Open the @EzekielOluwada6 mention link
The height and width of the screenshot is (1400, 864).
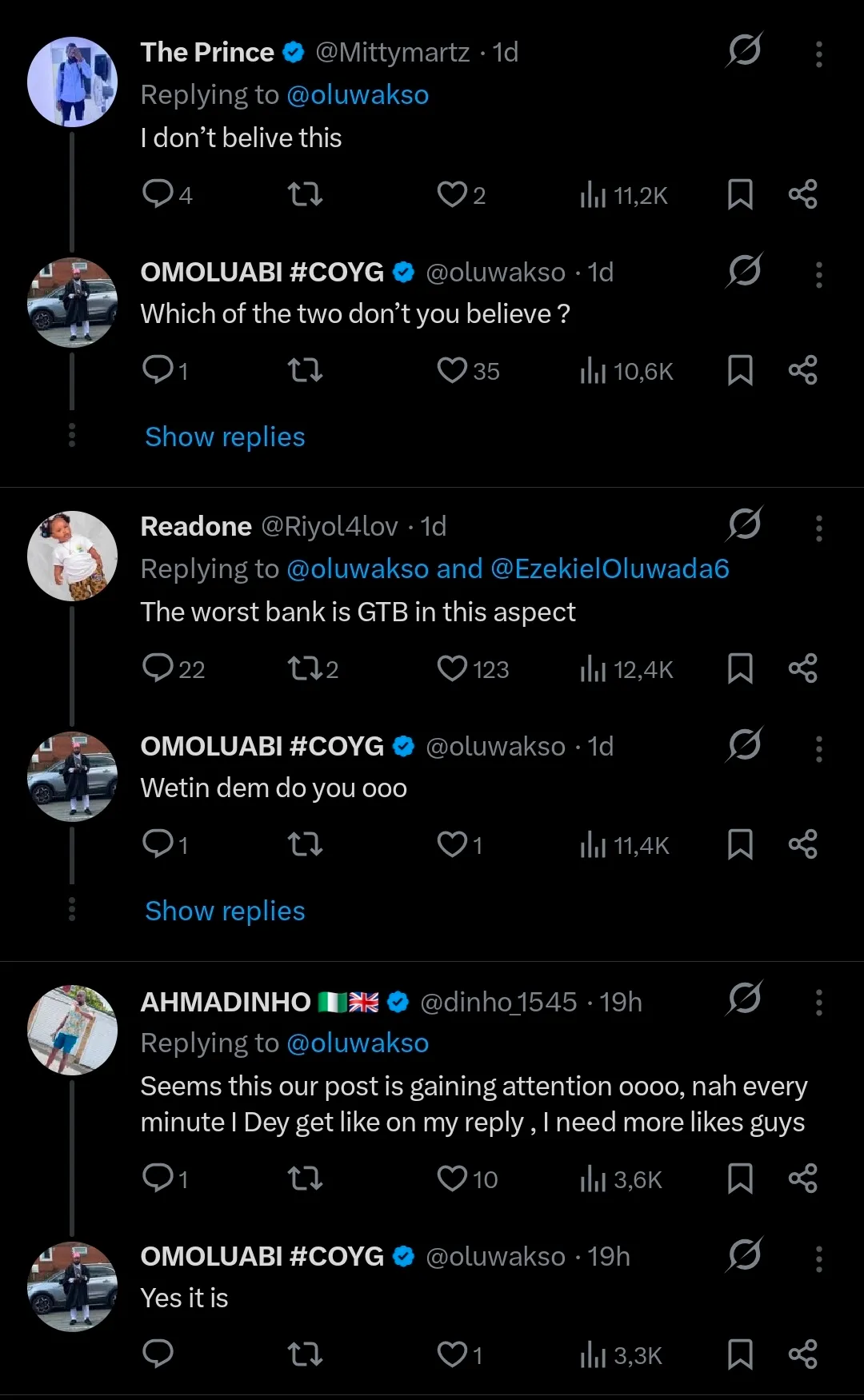[x=610, y=569]
